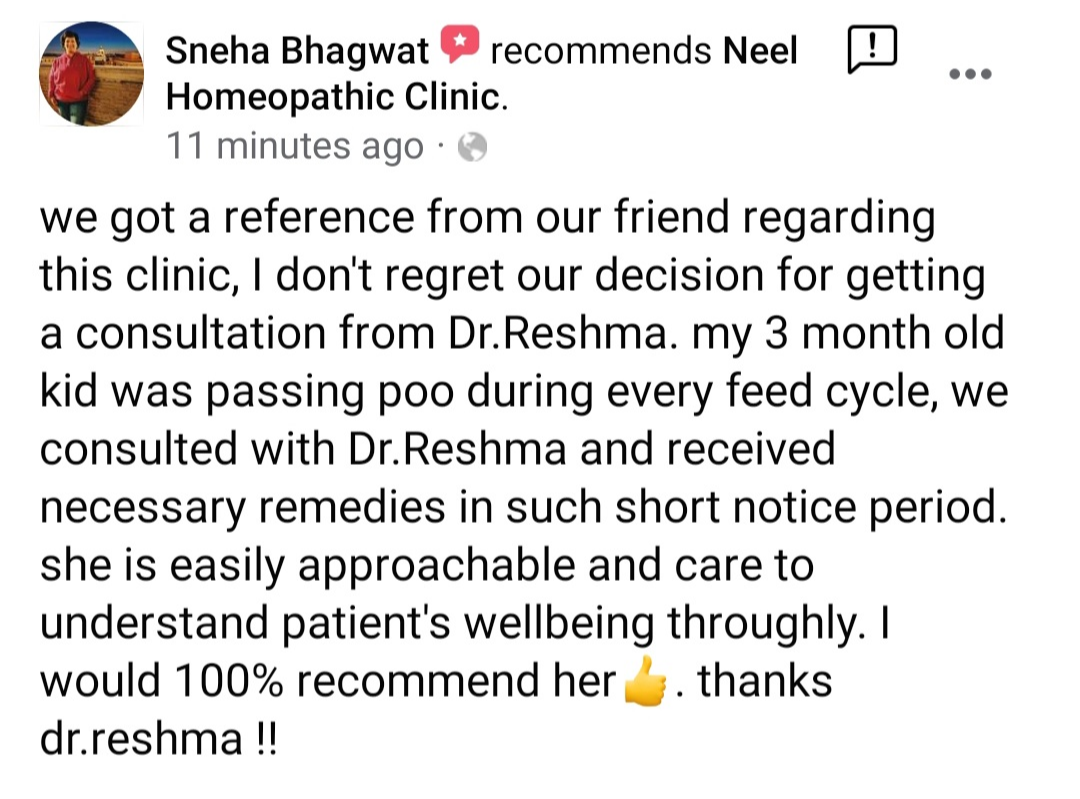Click the Sneha Bhagwat name link
Screen dimensions: 1080x799
(297, 51)
